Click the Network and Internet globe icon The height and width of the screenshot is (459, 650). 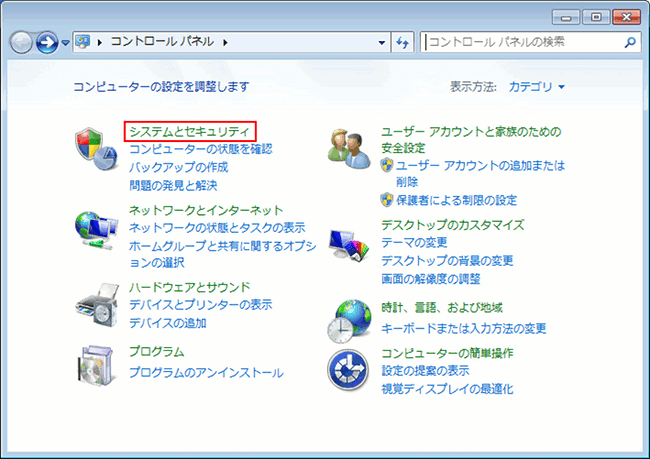[98, 229]
